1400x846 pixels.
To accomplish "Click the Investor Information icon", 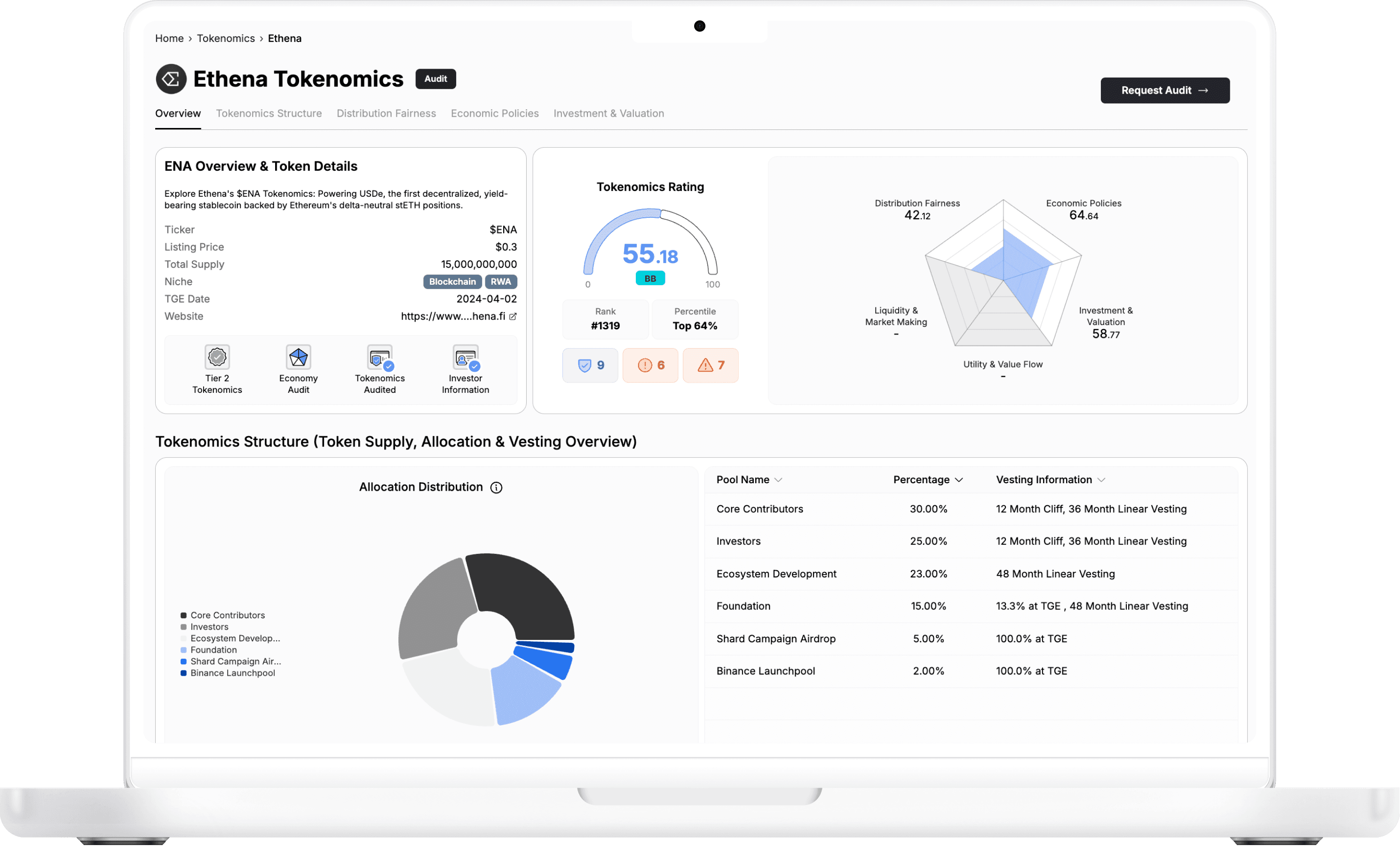I will tap(466, 358).
